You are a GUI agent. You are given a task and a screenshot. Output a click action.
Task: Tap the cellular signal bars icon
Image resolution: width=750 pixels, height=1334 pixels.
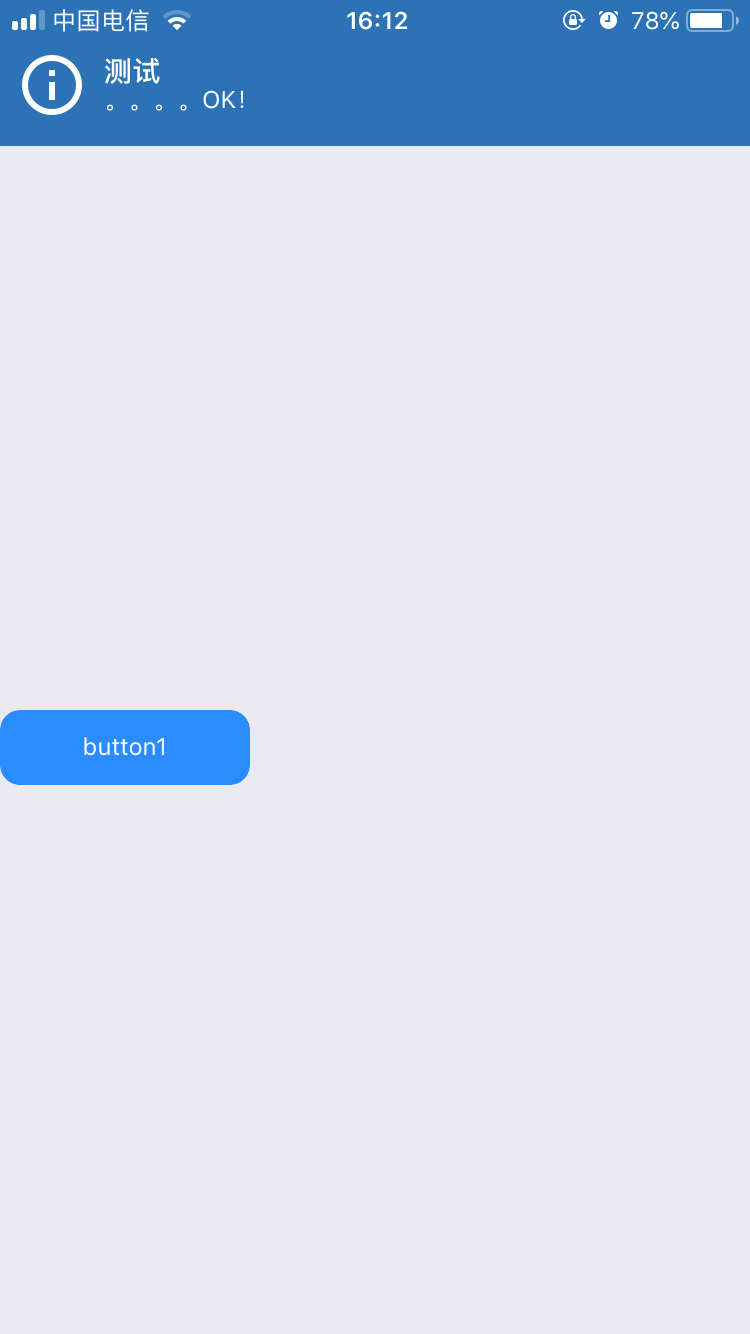(x=28, y=20)
